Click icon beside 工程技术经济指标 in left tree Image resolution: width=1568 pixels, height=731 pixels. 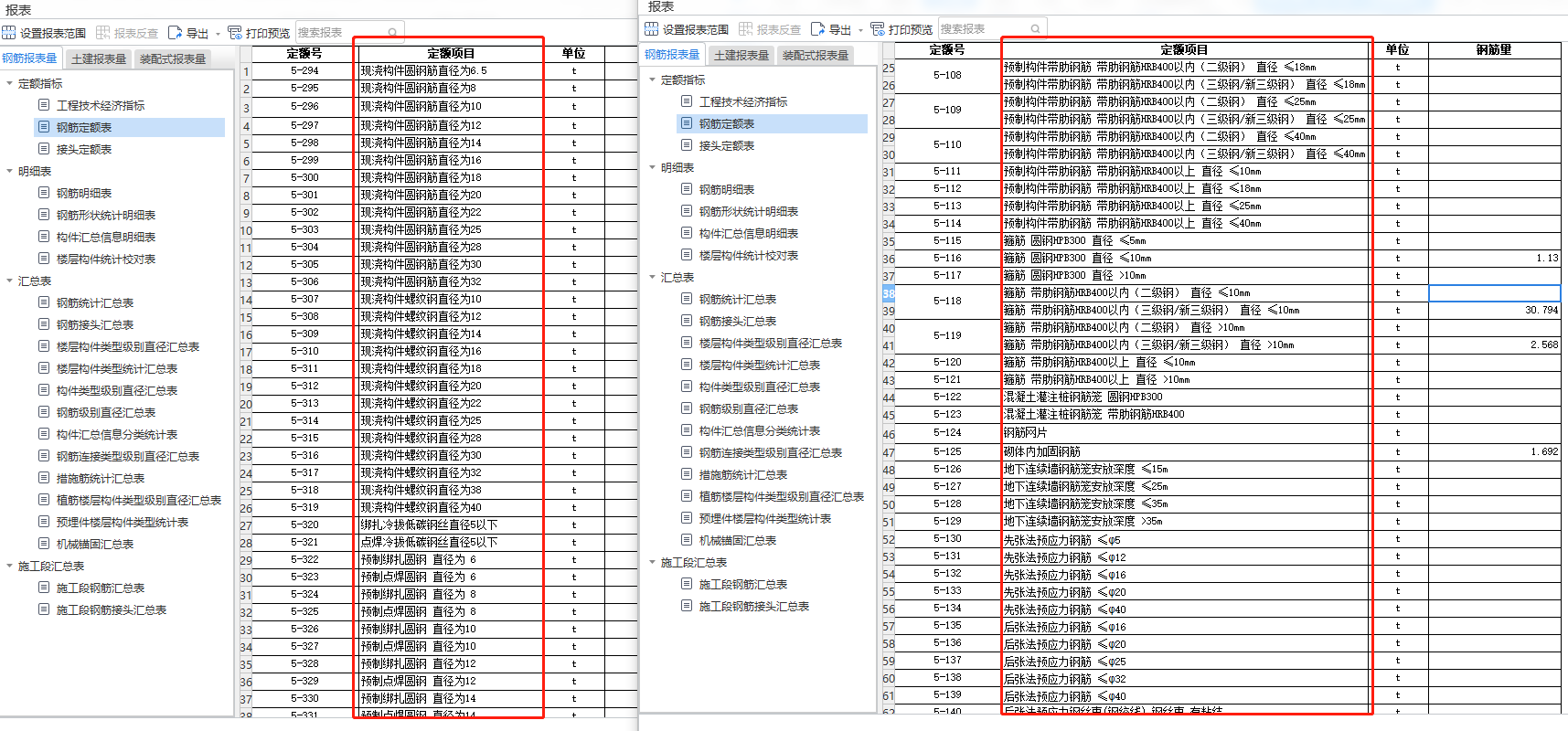point(44,105)
